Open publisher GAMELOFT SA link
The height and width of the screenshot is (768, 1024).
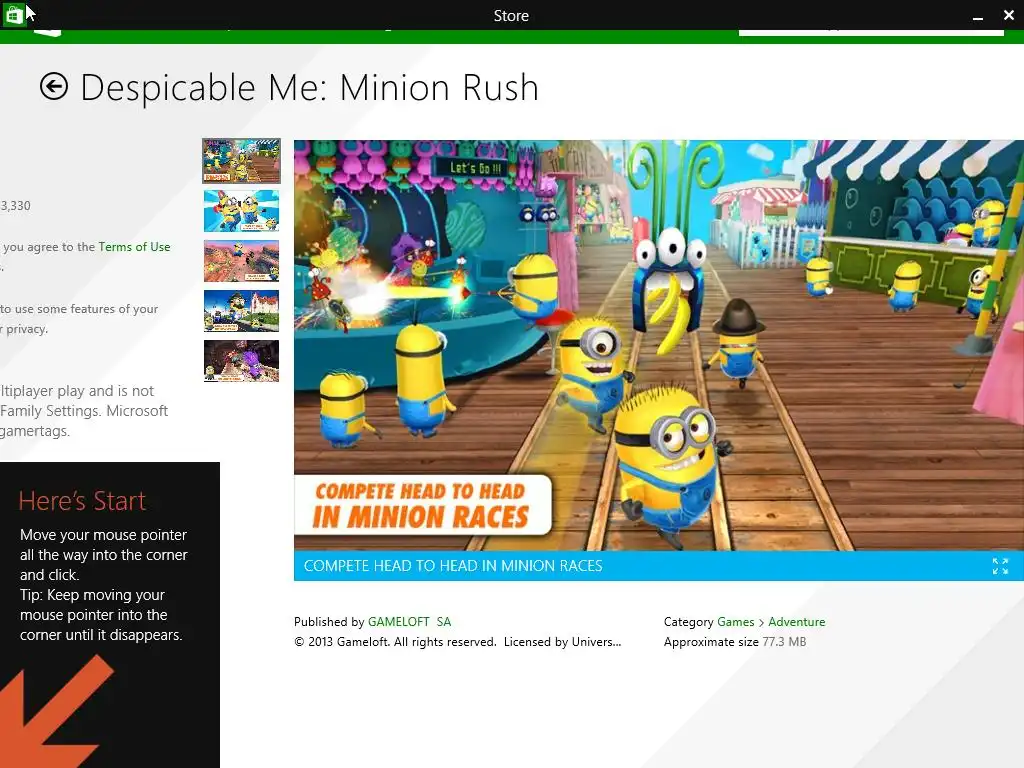click(409, 622)
